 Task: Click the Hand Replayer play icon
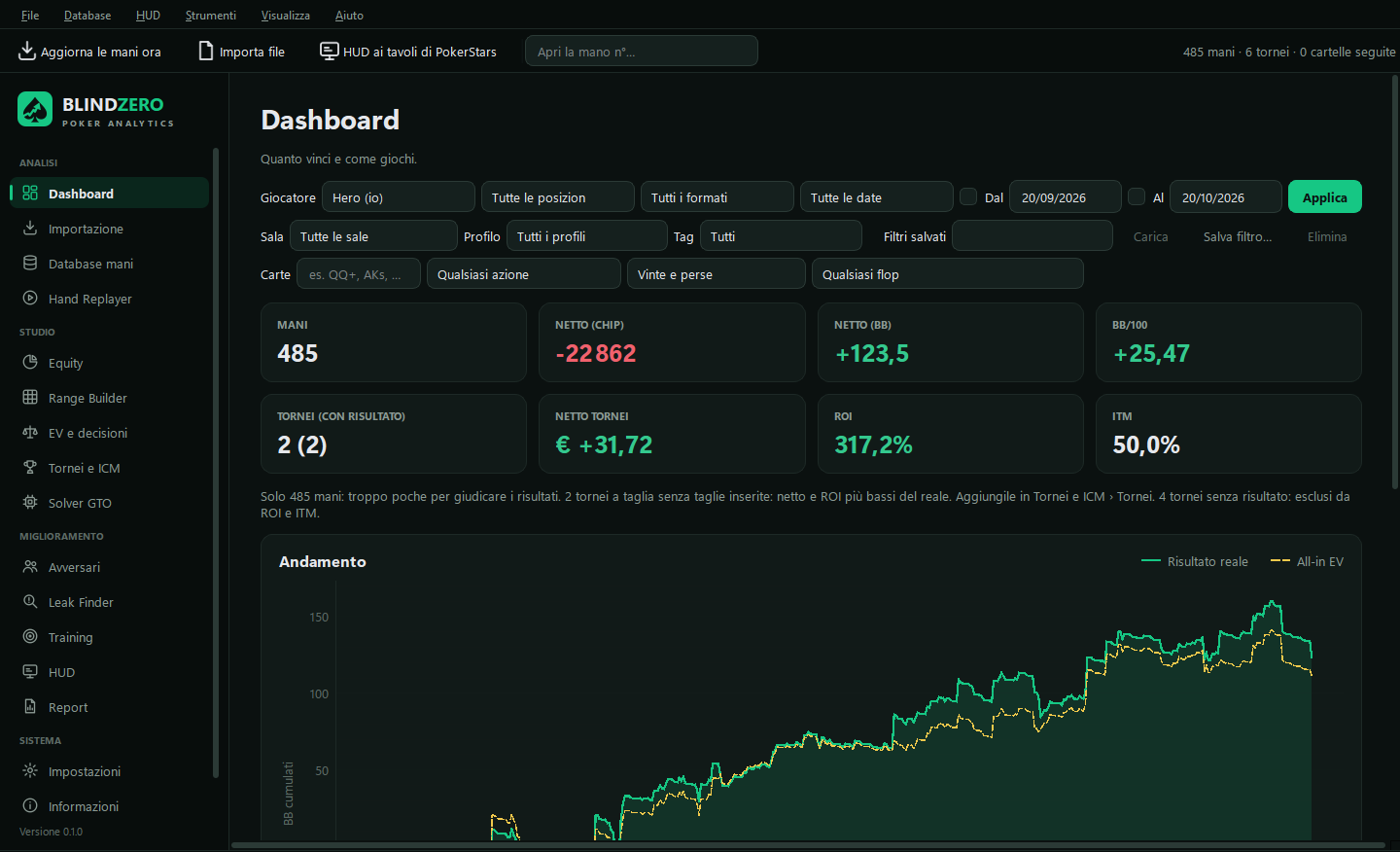30,298
